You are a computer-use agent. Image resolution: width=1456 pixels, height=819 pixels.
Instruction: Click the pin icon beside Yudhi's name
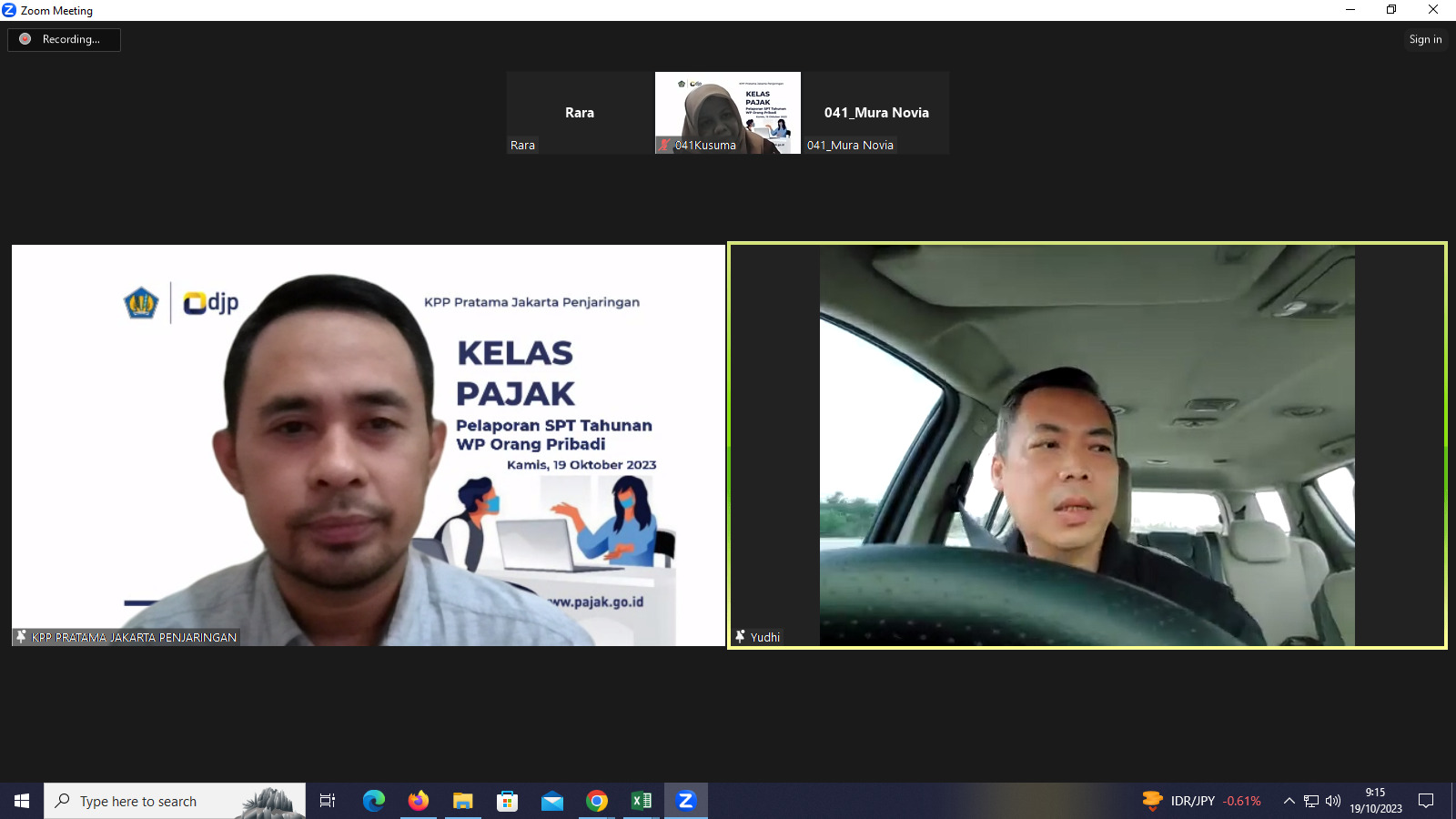pyautogui.click(x=740, y=636)
